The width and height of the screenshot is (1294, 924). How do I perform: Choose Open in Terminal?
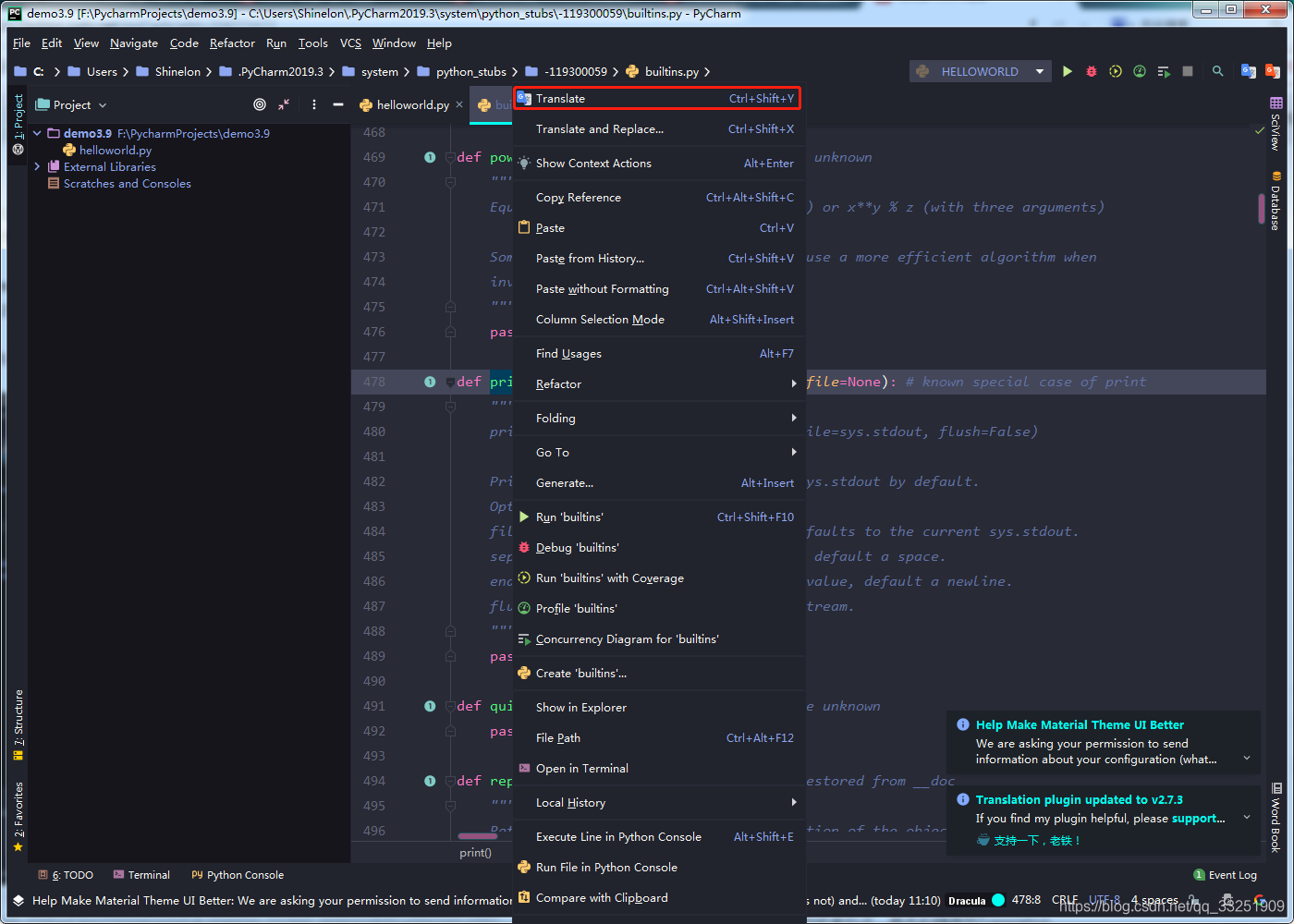[660, 768]
